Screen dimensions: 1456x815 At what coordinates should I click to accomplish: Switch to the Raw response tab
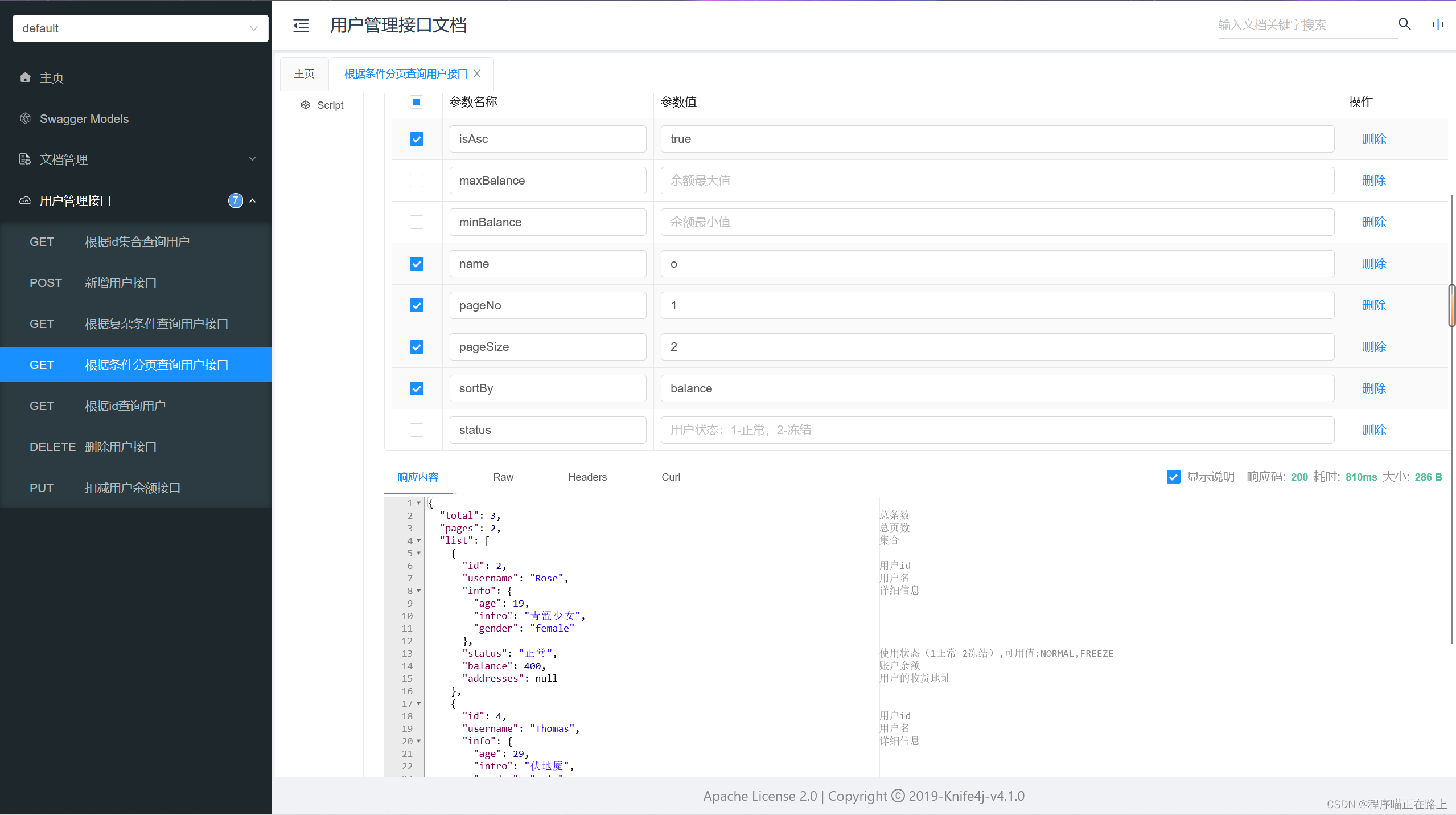pyautogui.click(x=503, y=477)
